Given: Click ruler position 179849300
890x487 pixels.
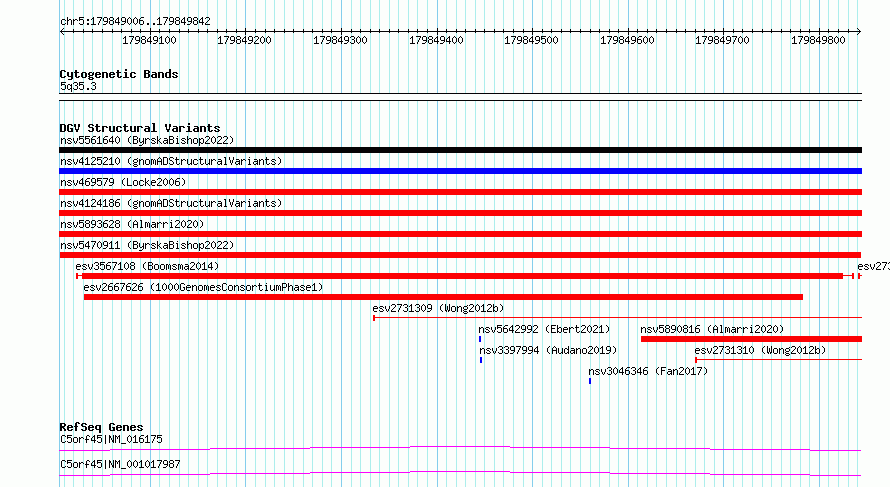Looking at the screenshot, I should [x=341, y=40].
